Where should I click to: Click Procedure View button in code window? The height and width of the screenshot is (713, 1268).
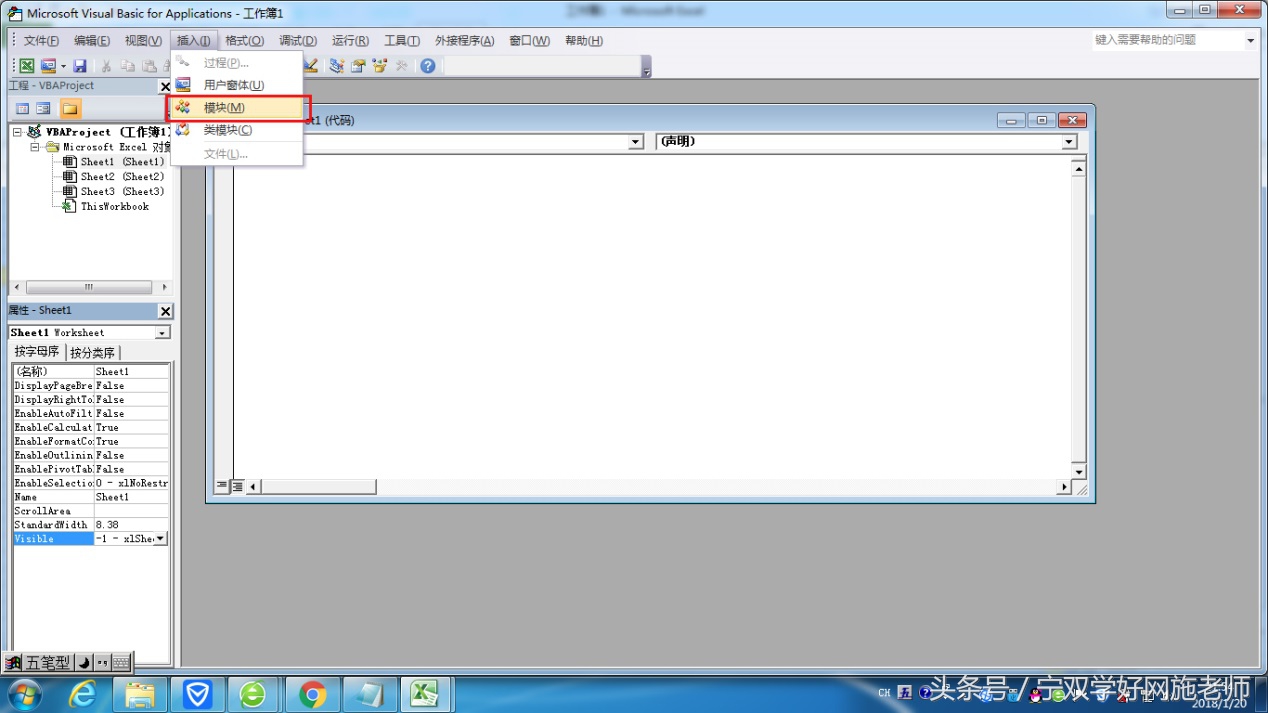click(x=222, y=487)
